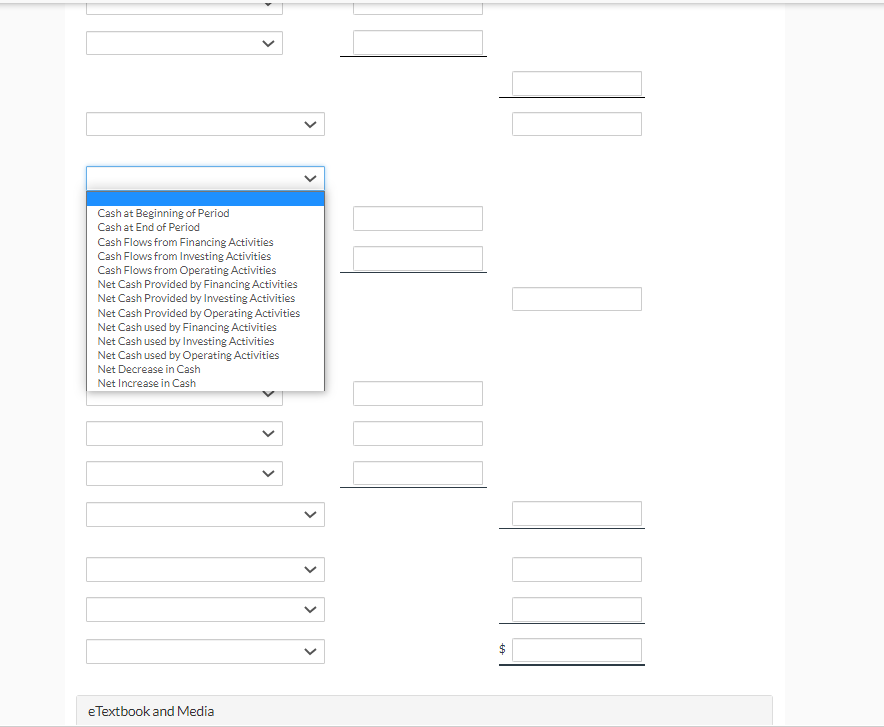The height and width of the screenshot is (727, 884).
Task: Select 'Net Cash used by Financing Activities'
Action: coord(205,327)
